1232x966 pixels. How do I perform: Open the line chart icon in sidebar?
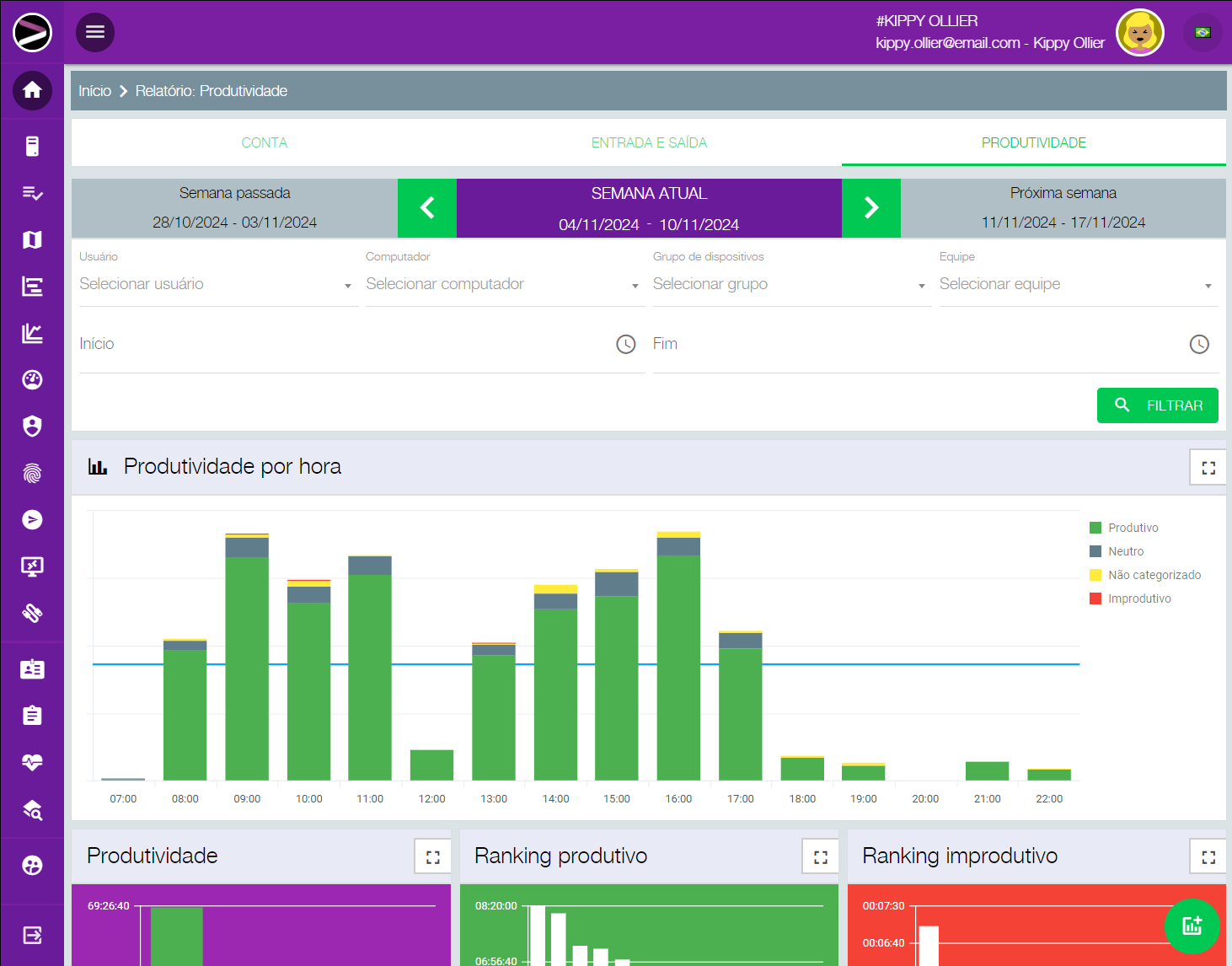[32, 333]
